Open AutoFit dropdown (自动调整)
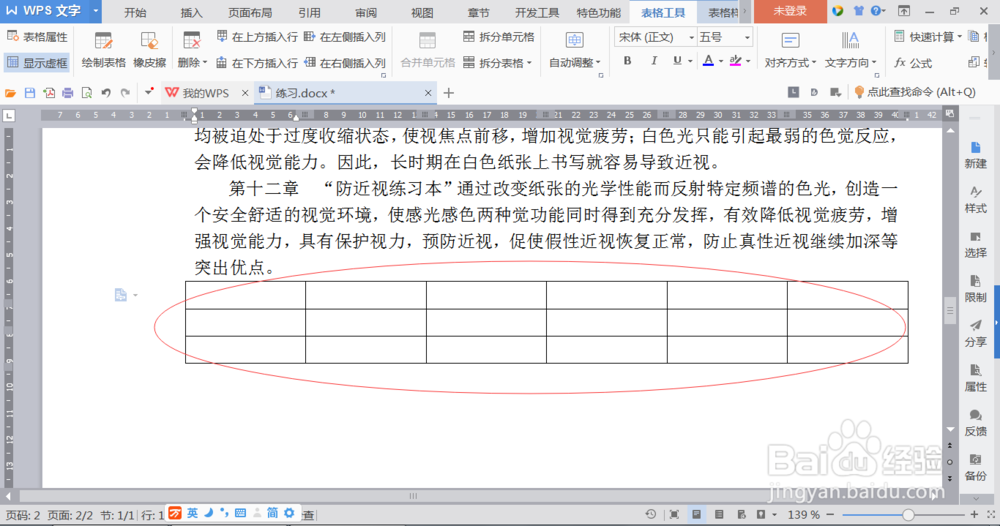The height and width of the screenshot is (526, 1000). 575,50
